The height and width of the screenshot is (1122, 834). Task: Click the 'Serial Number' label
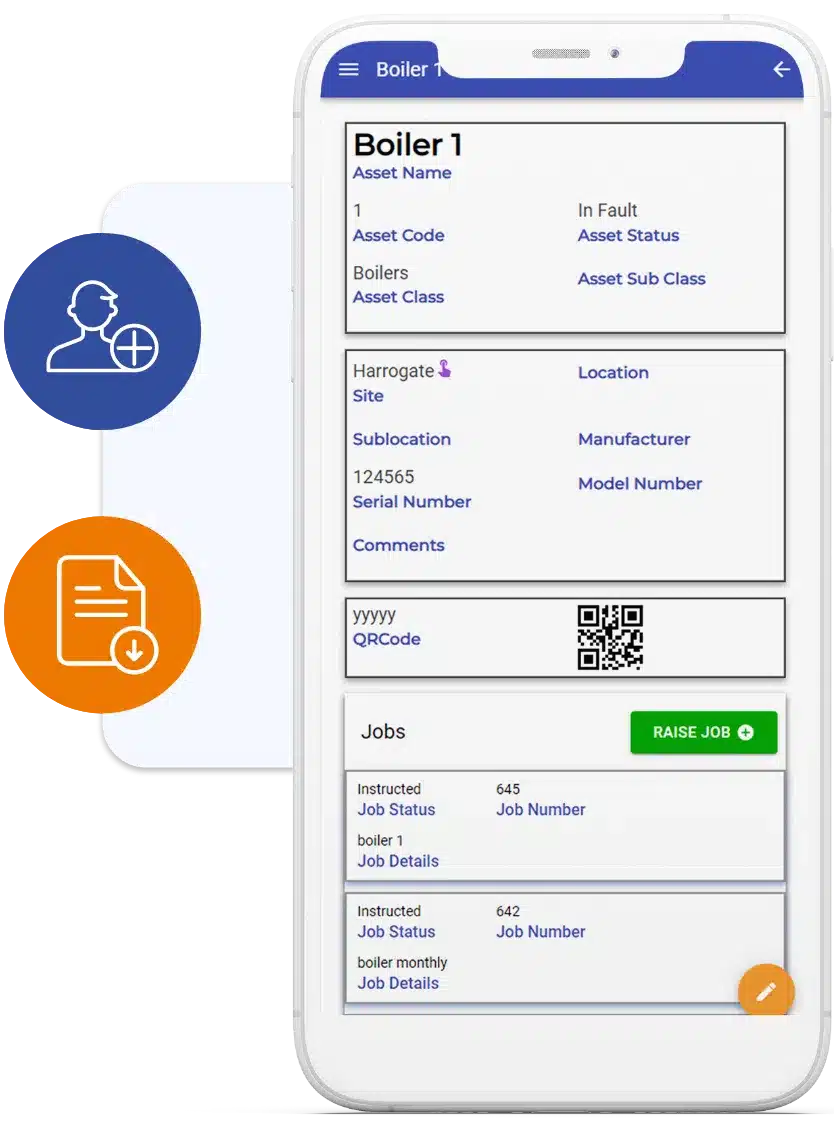(412, 502)
